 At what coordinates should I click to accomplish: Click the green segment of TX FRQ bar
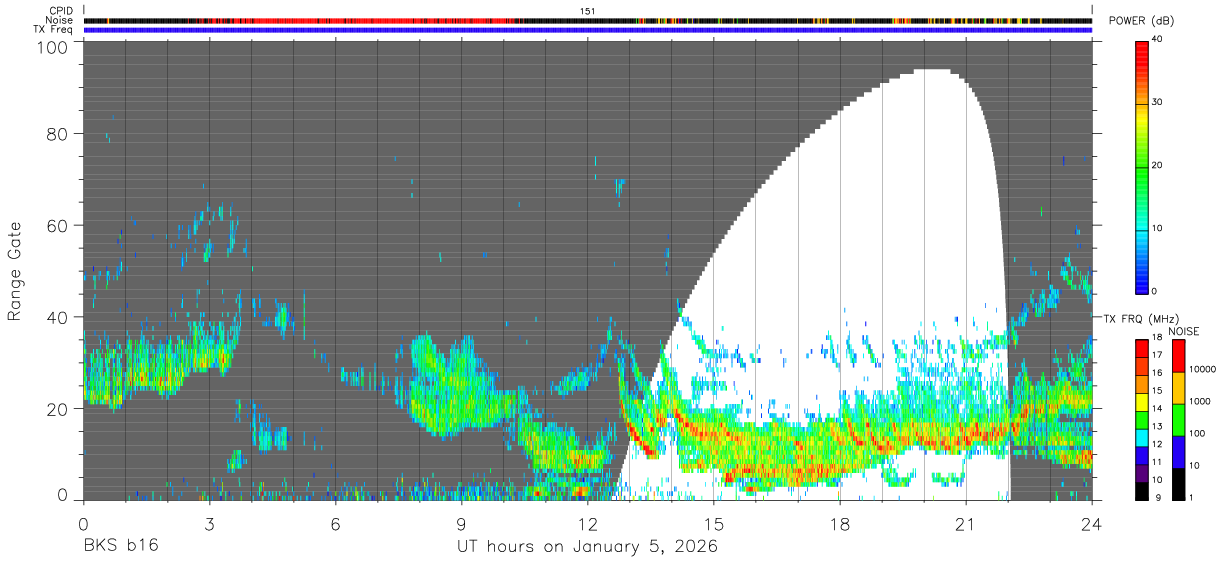1143,420
